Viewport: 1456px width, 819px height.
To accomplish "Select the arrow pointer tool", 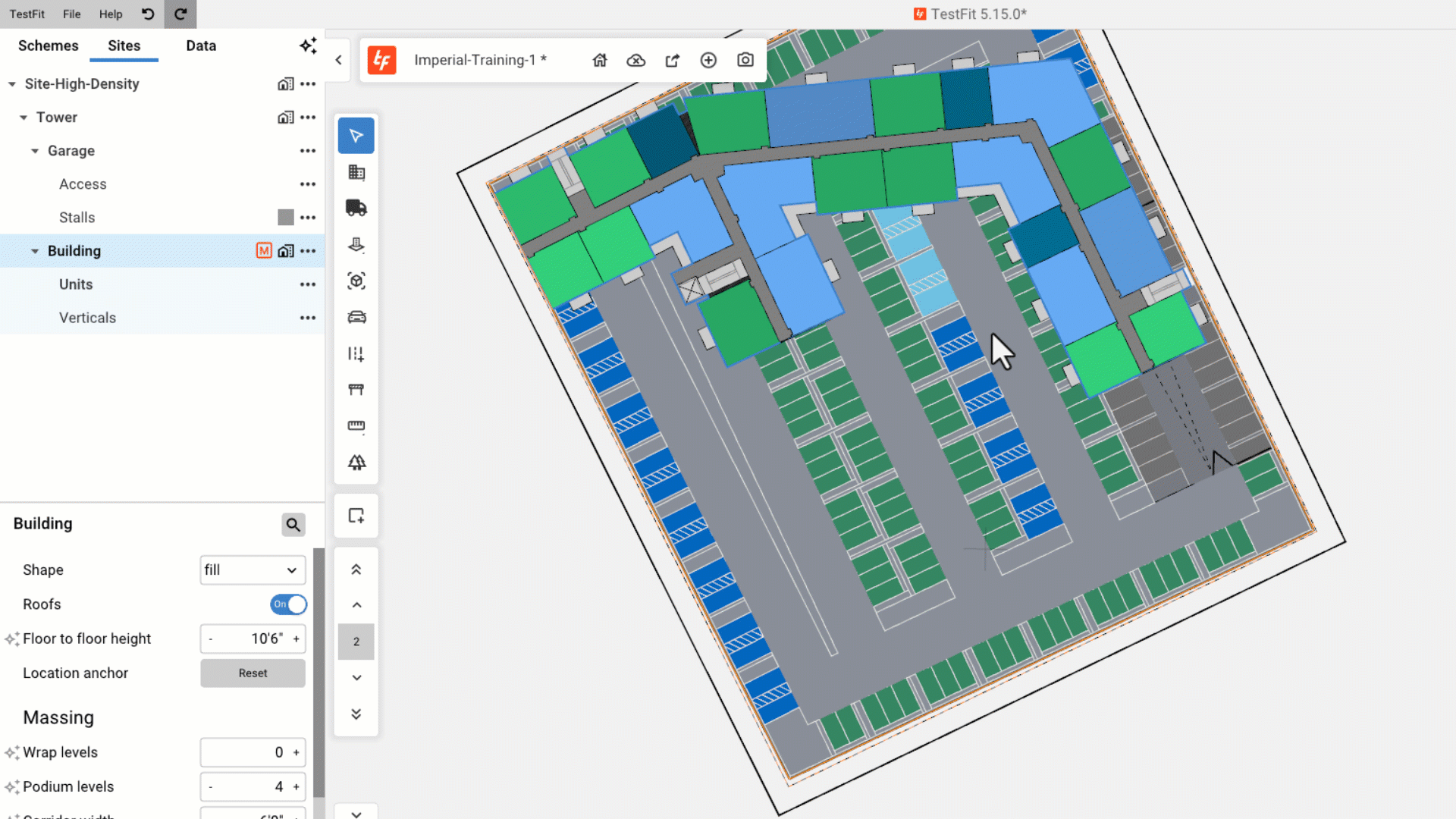I will 356,136.
